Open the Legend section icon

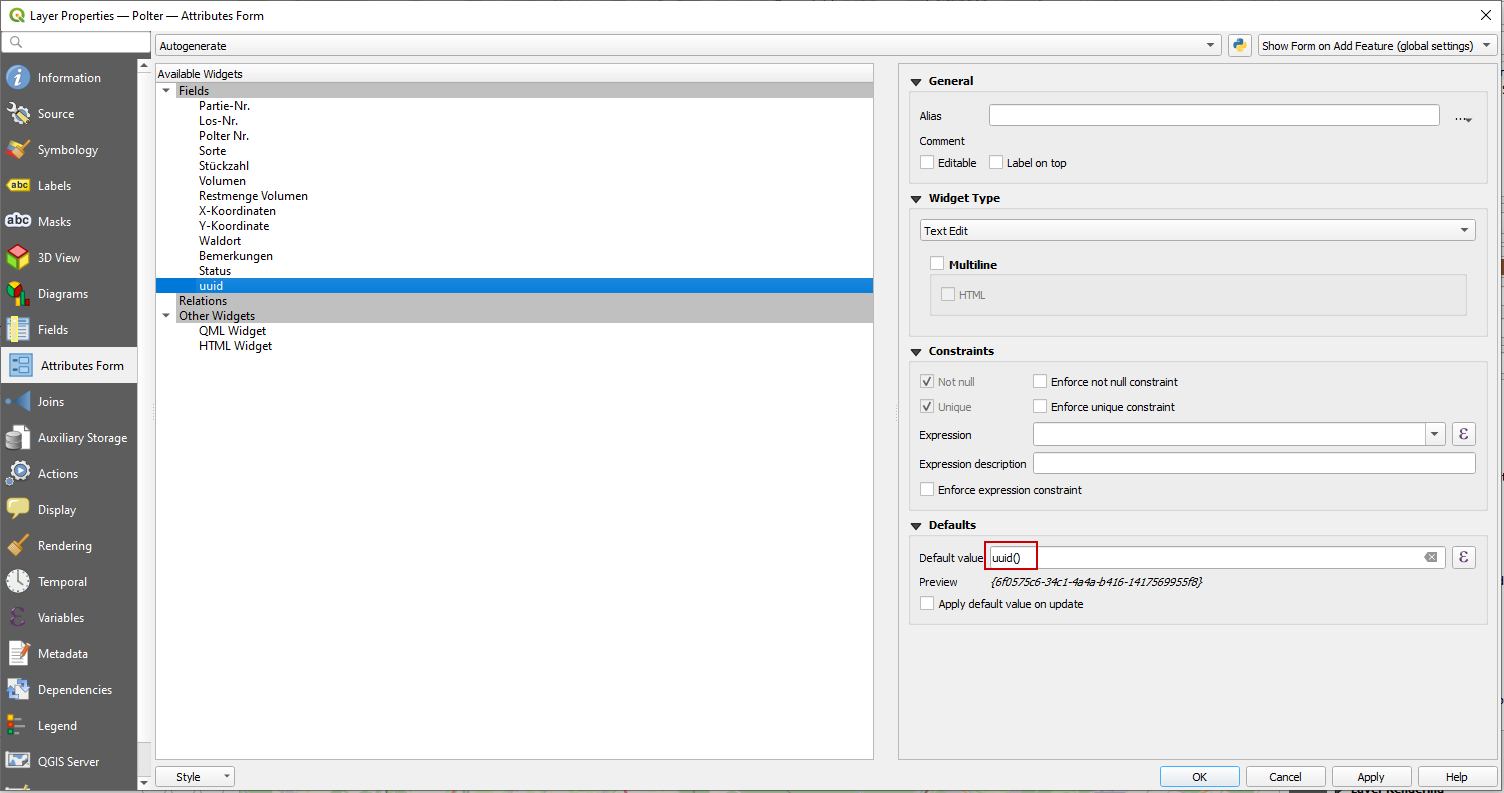click(x=18, y=726)
